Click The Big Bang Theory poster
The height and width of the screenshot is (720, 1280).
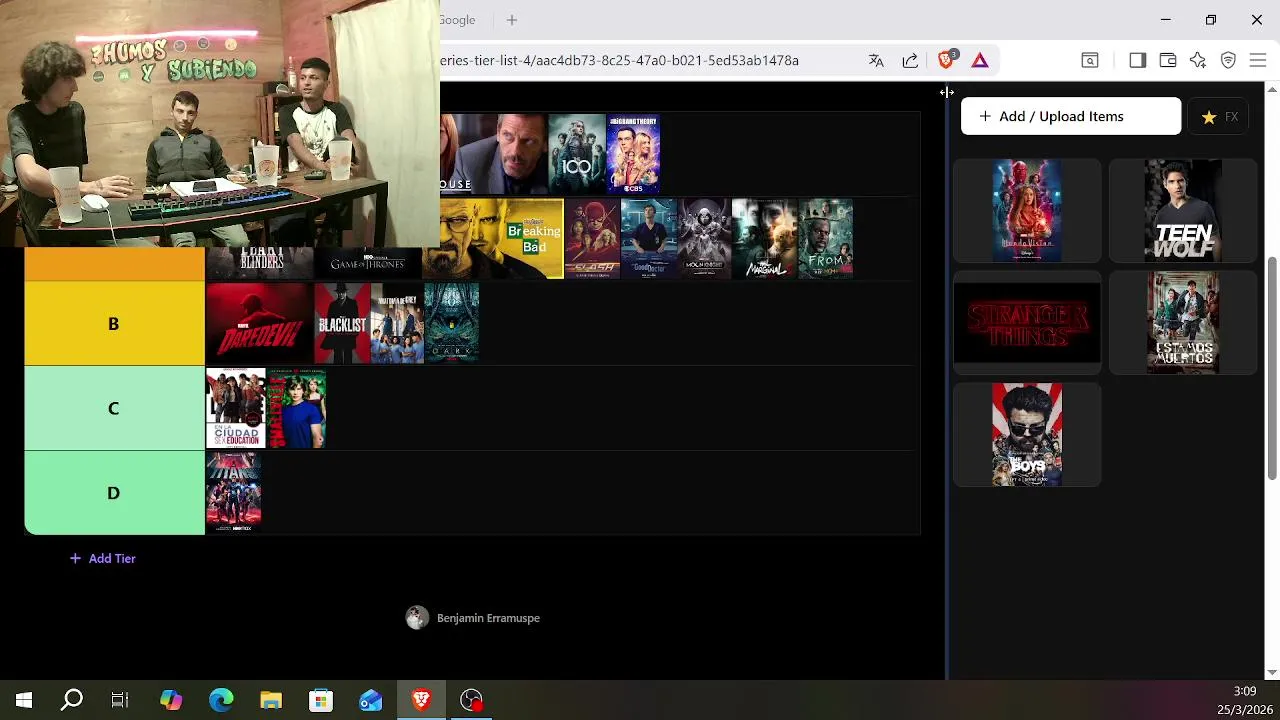coord(633,154)
